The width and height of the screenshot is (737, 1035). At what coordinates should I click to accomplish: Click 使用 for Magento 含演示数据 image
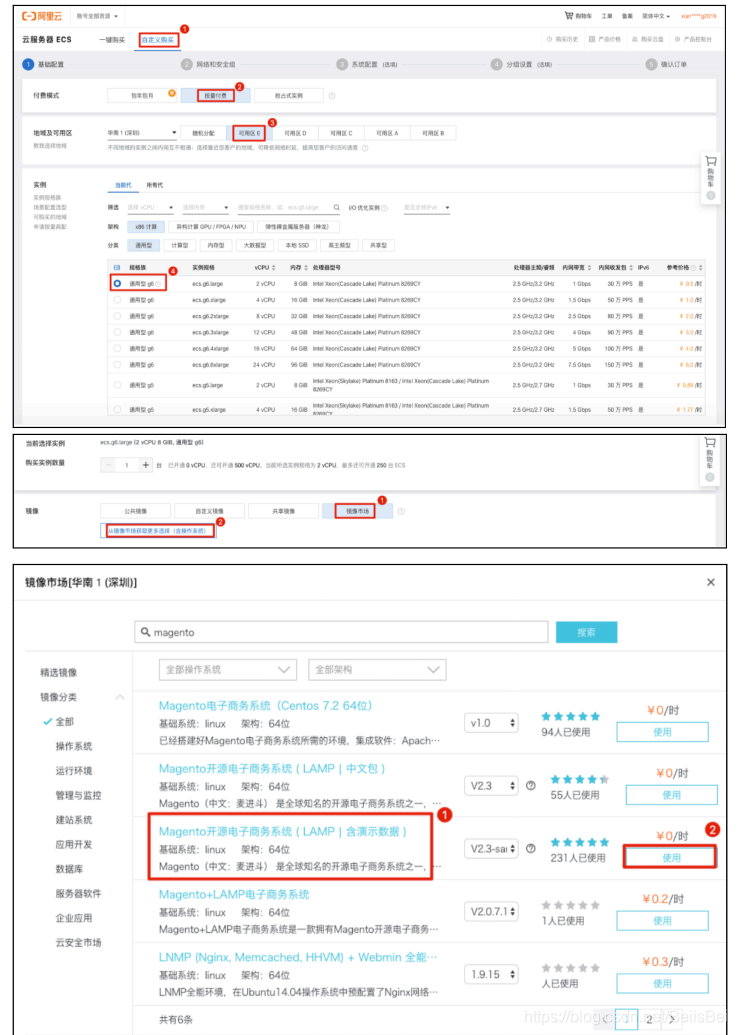click(x=671, y=857)
